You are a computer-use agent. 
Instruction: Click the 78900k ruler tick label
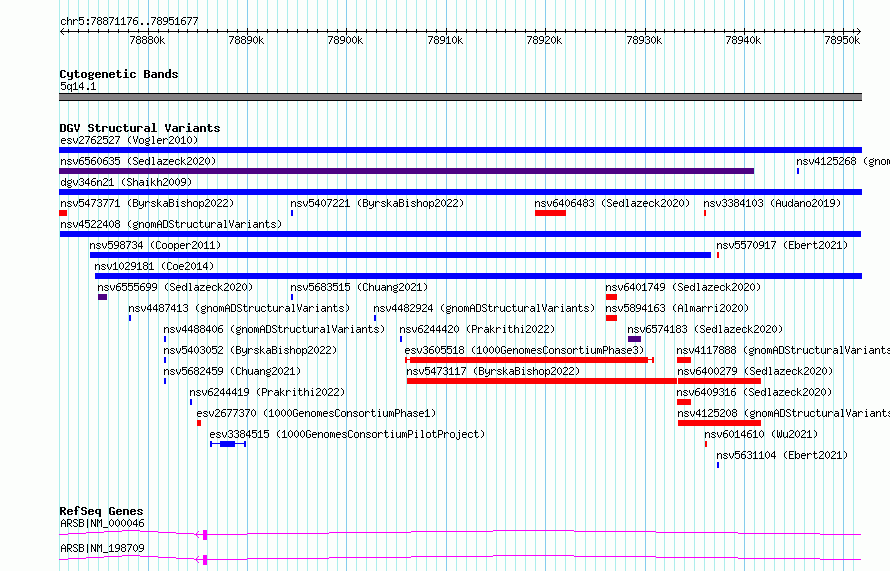[x=345, y=40]
